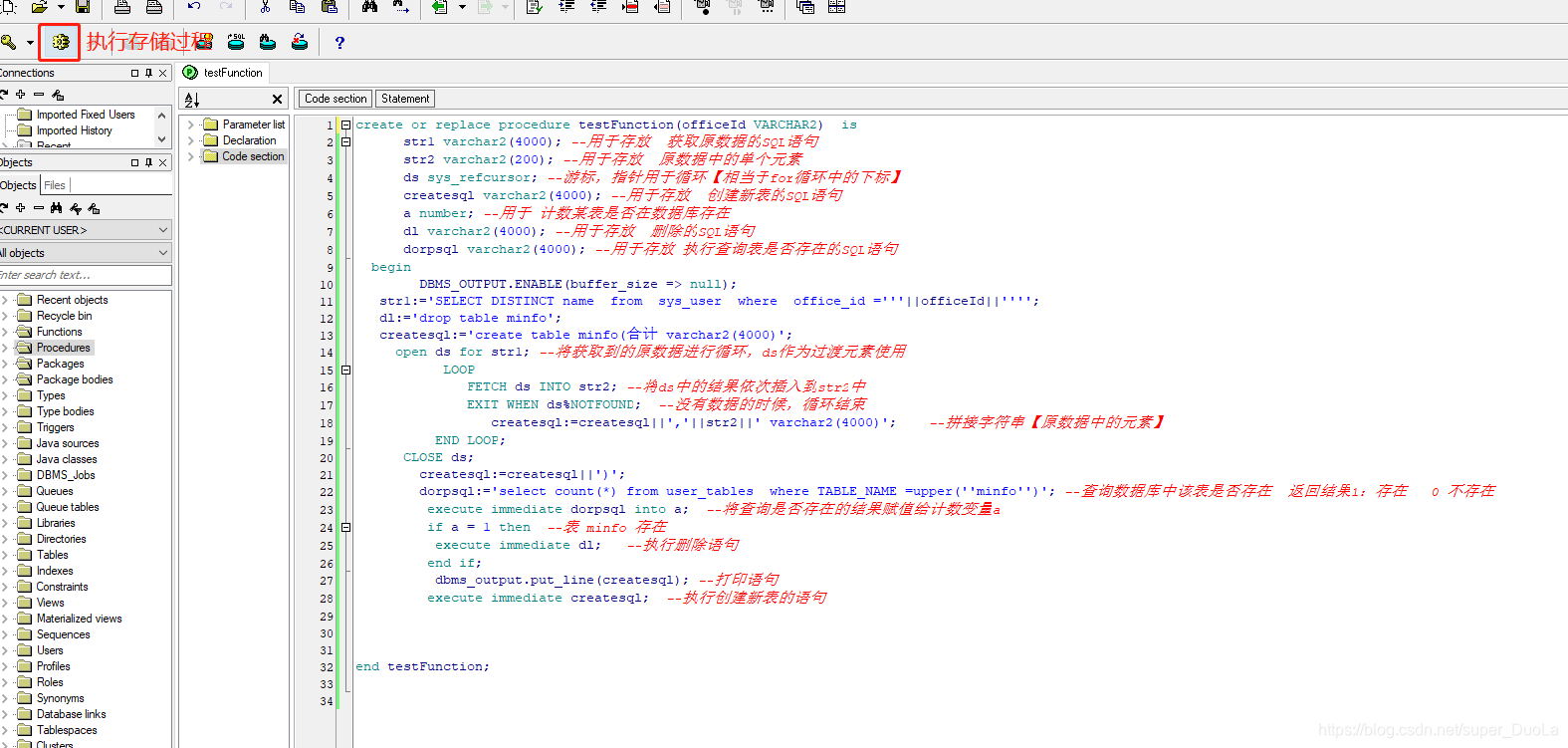The height and width of the screenshot is (748, 1568).
Task: Click into the Enter search text field
Action: tap(85, 275)
